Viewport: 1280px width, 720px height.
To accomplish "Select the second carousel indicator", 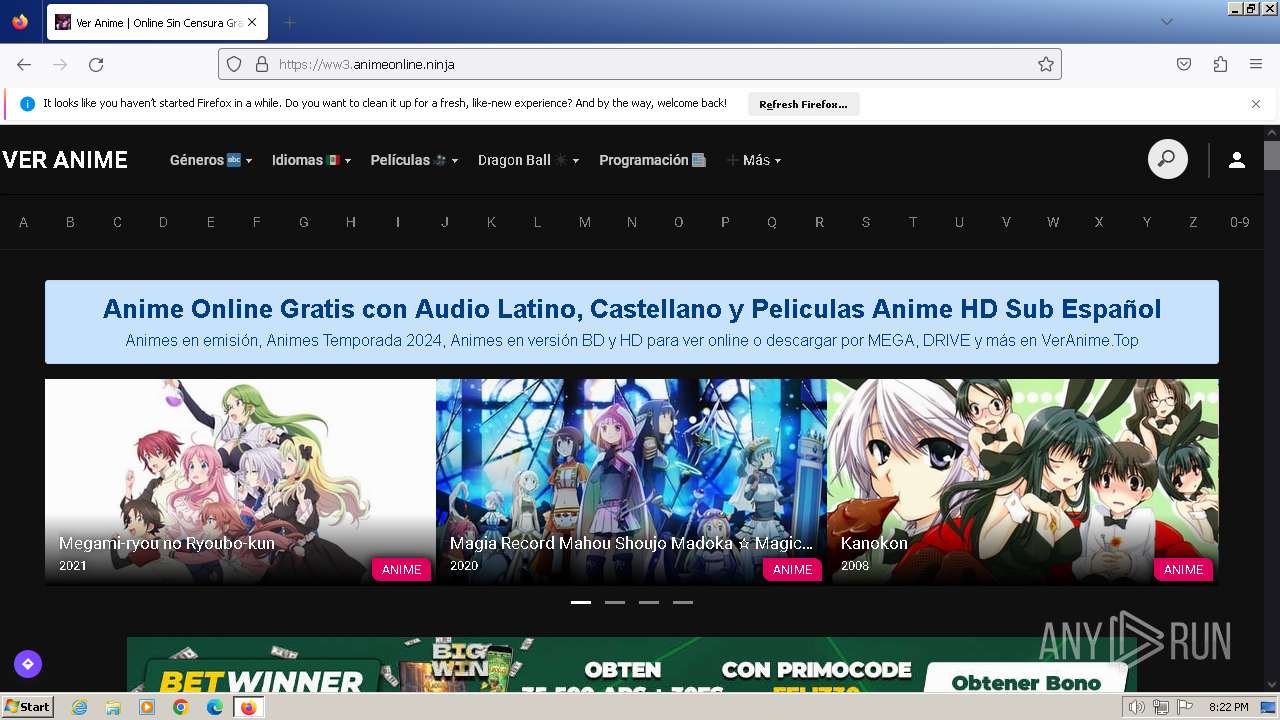I will [615, 603].
